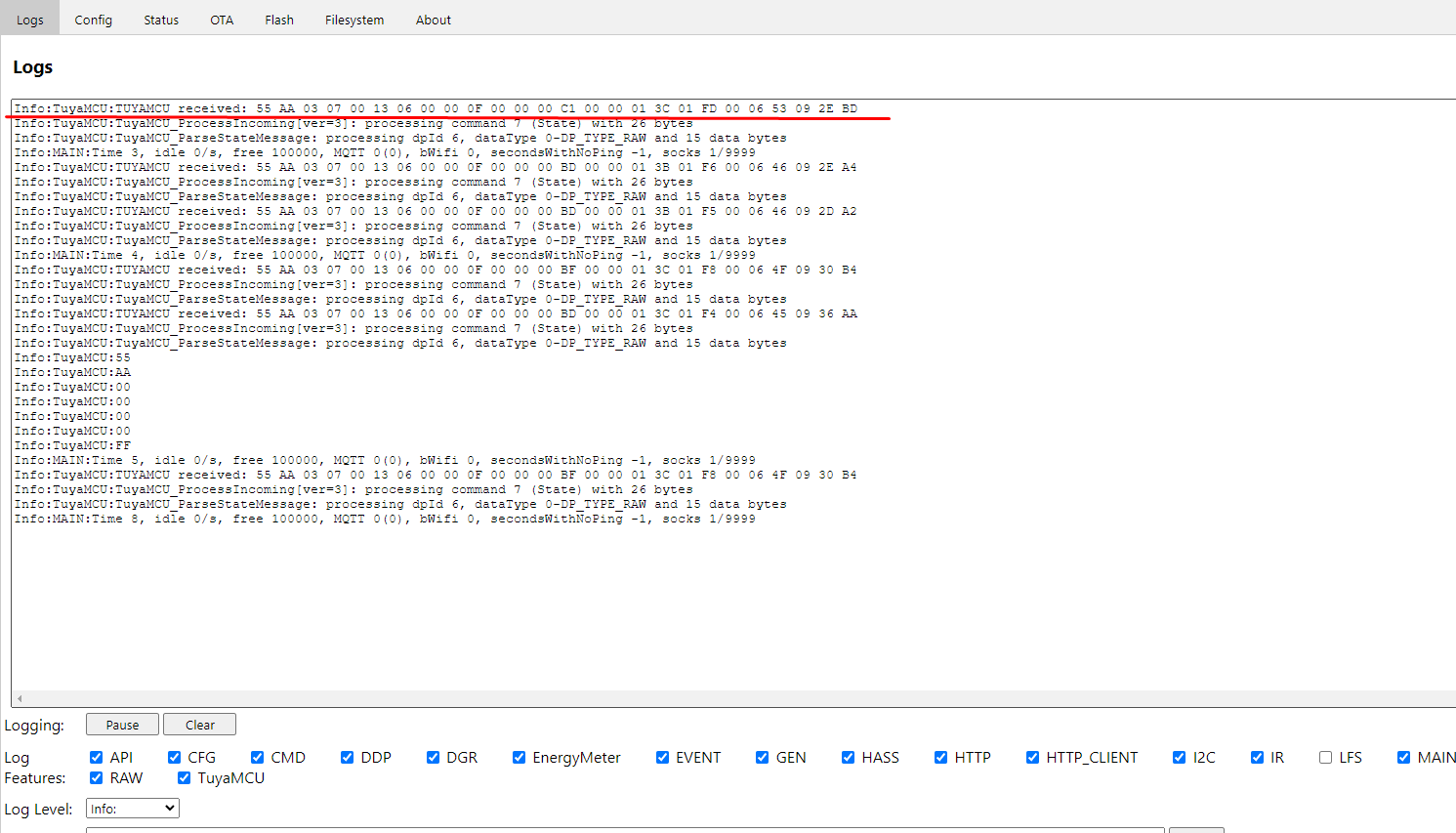Click the Log Features label
Screen dimensions: 1456x833
(x=34, y=768)
